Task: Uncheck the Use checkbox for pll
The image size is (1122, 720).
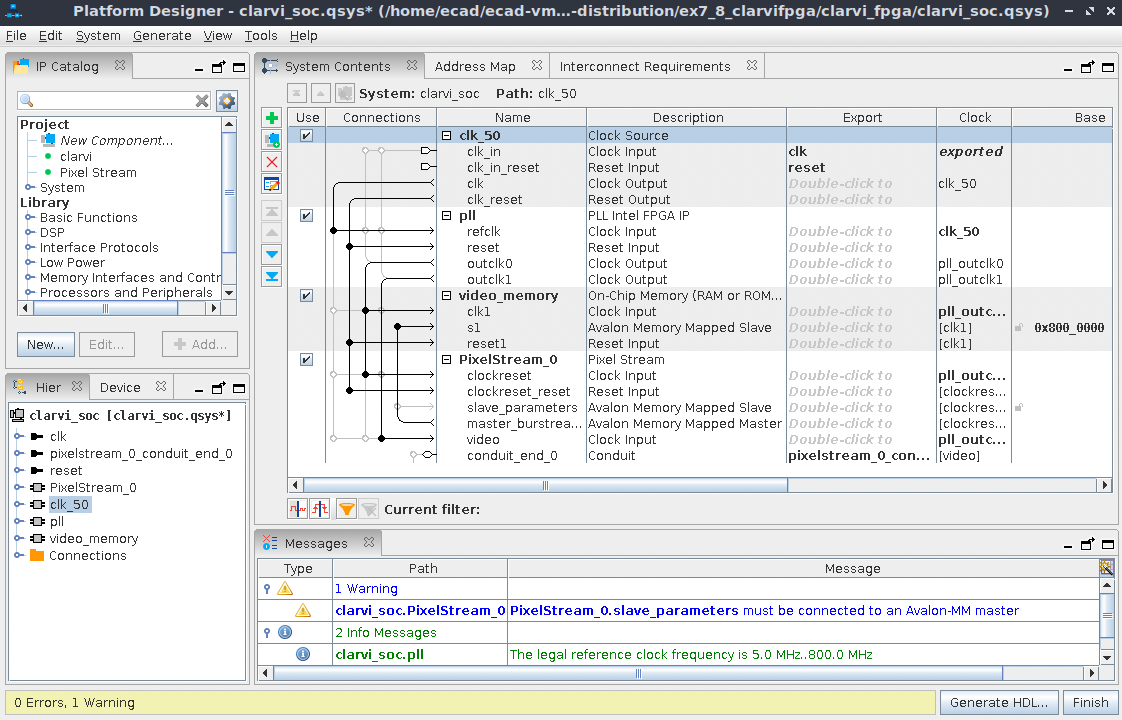Action: (307, 216)
